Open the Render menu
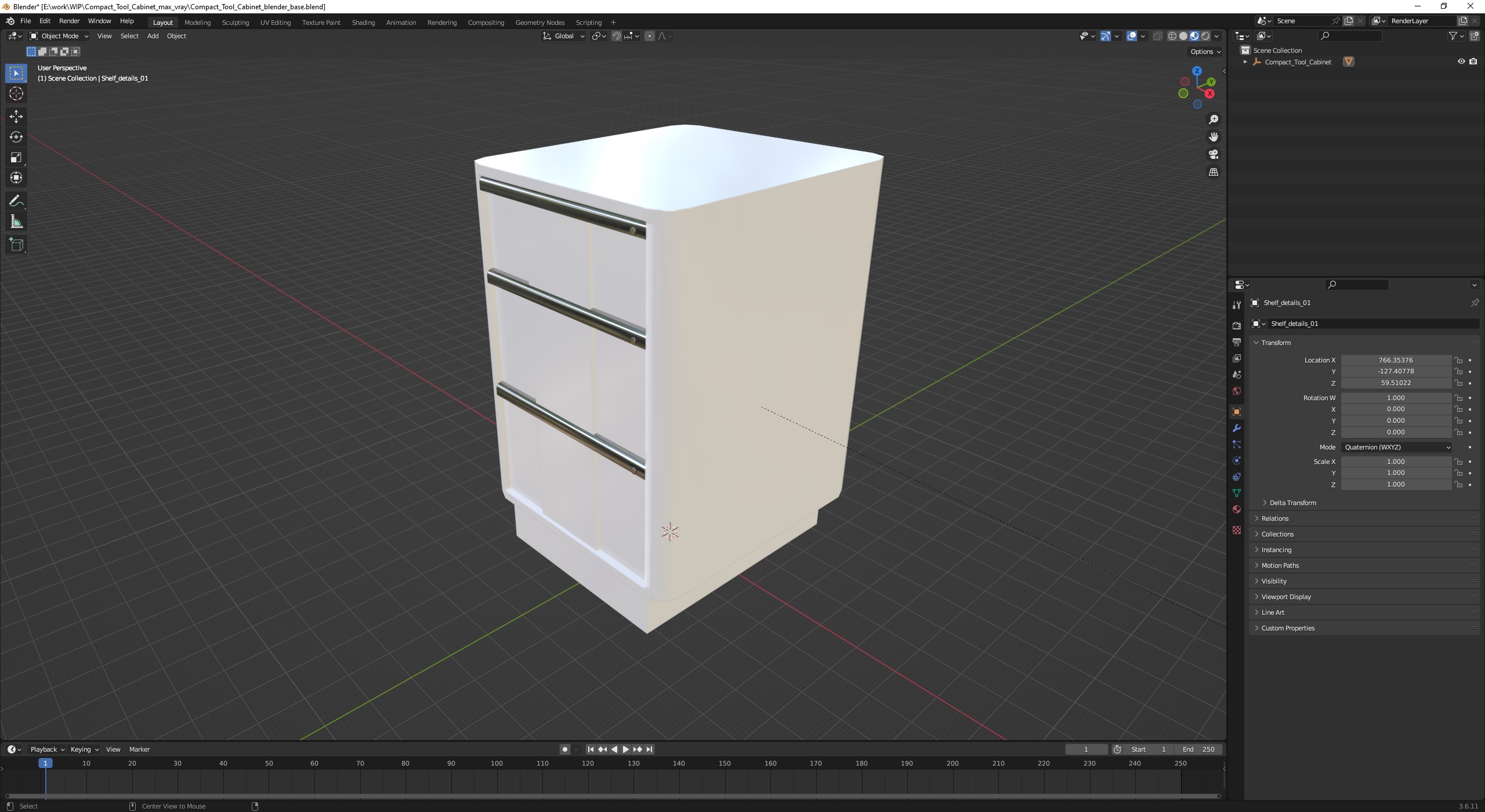 pyautogui.click(x=69, y=21)
